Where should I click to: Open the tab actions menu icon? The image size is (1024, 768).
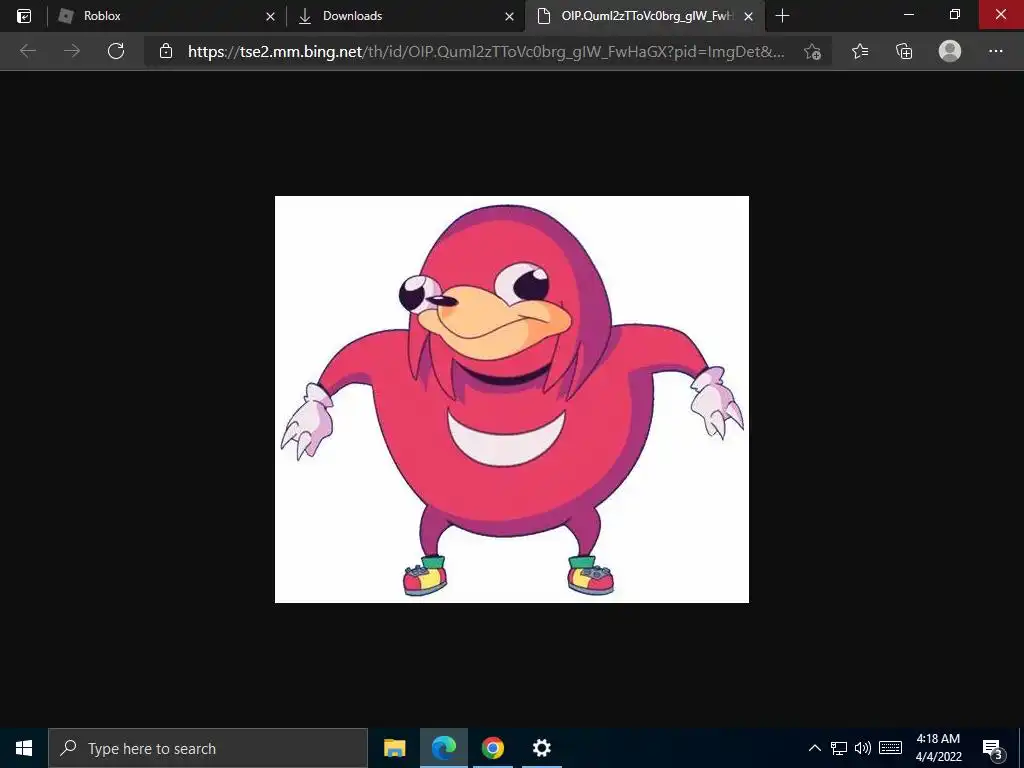click(24, 16)
